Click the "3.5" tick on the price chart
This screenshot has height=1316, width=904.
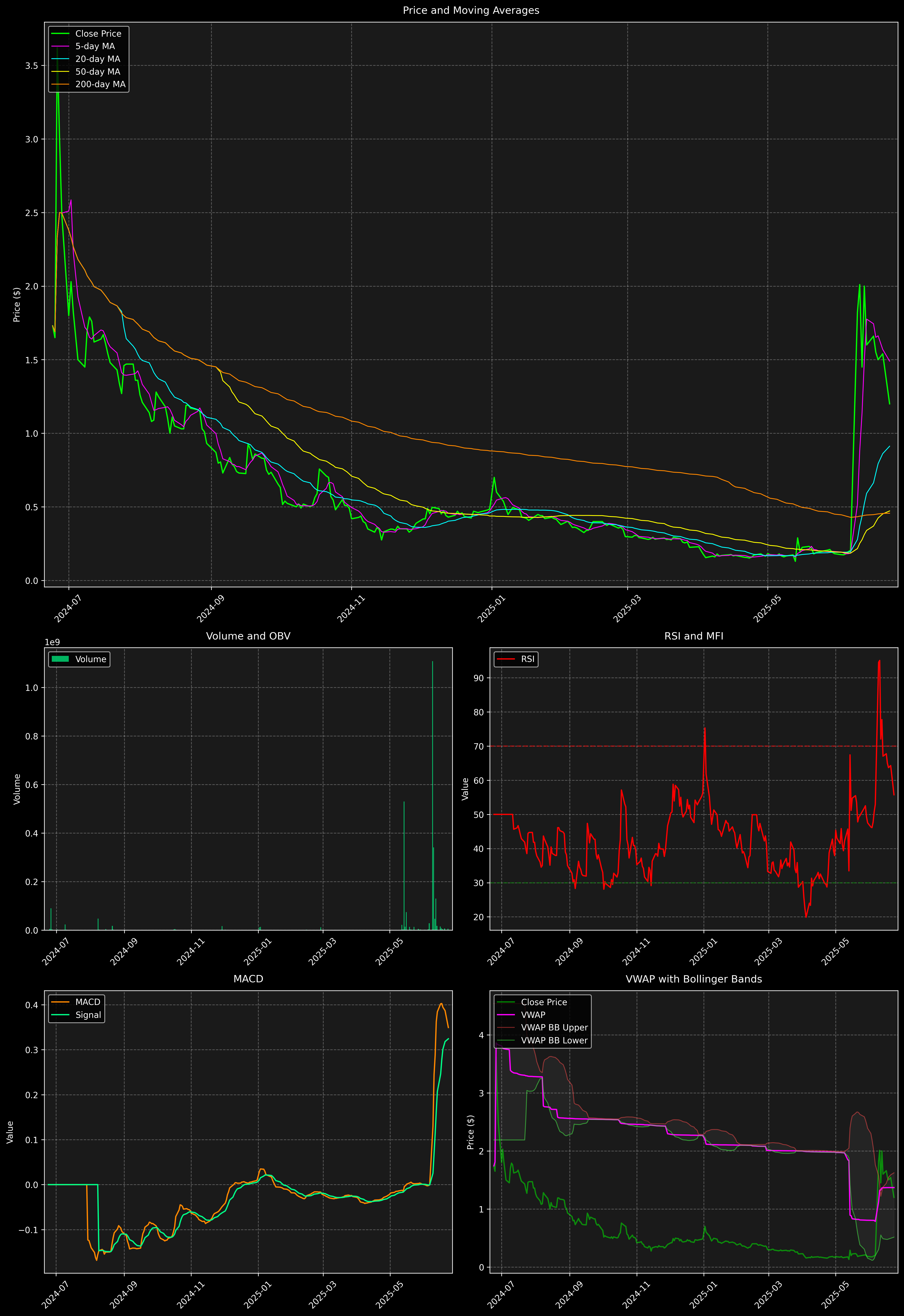[x=32, y=66]
